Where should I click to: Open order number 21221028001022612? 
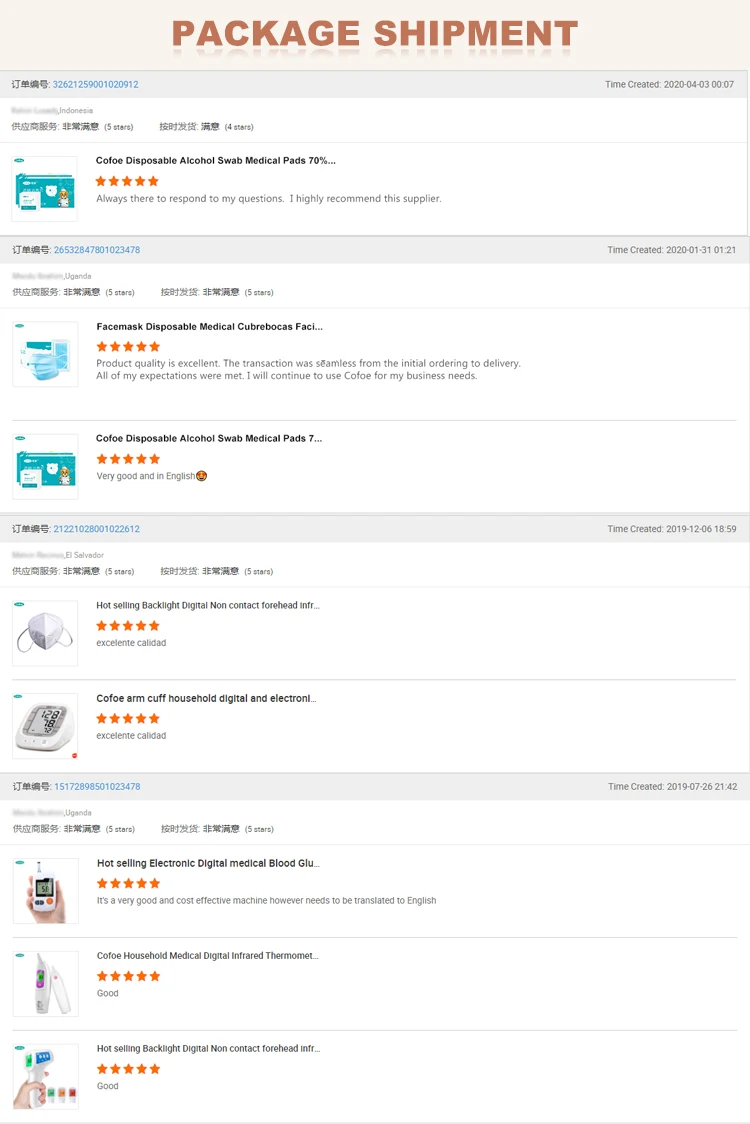click(97, 529)
